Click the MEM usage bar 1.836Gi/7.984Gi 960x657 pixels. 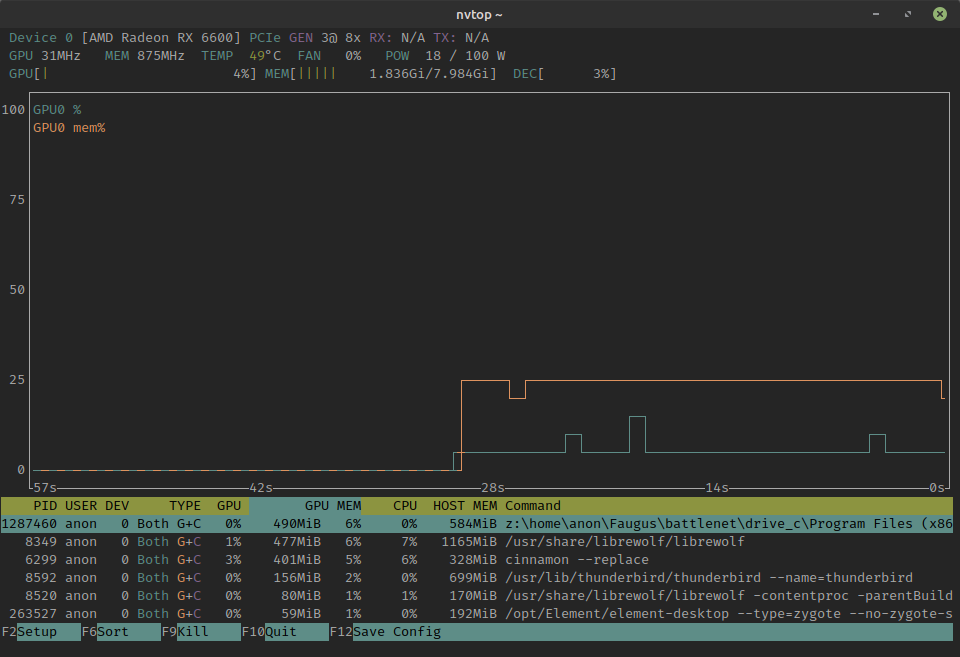click(381, 73)
